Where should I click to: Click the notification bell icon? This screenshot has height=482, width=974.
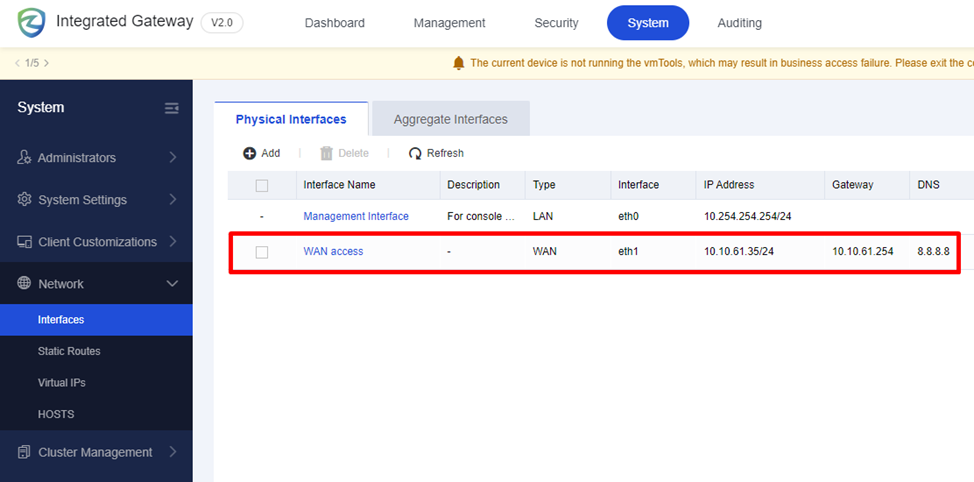coord(459,63)
